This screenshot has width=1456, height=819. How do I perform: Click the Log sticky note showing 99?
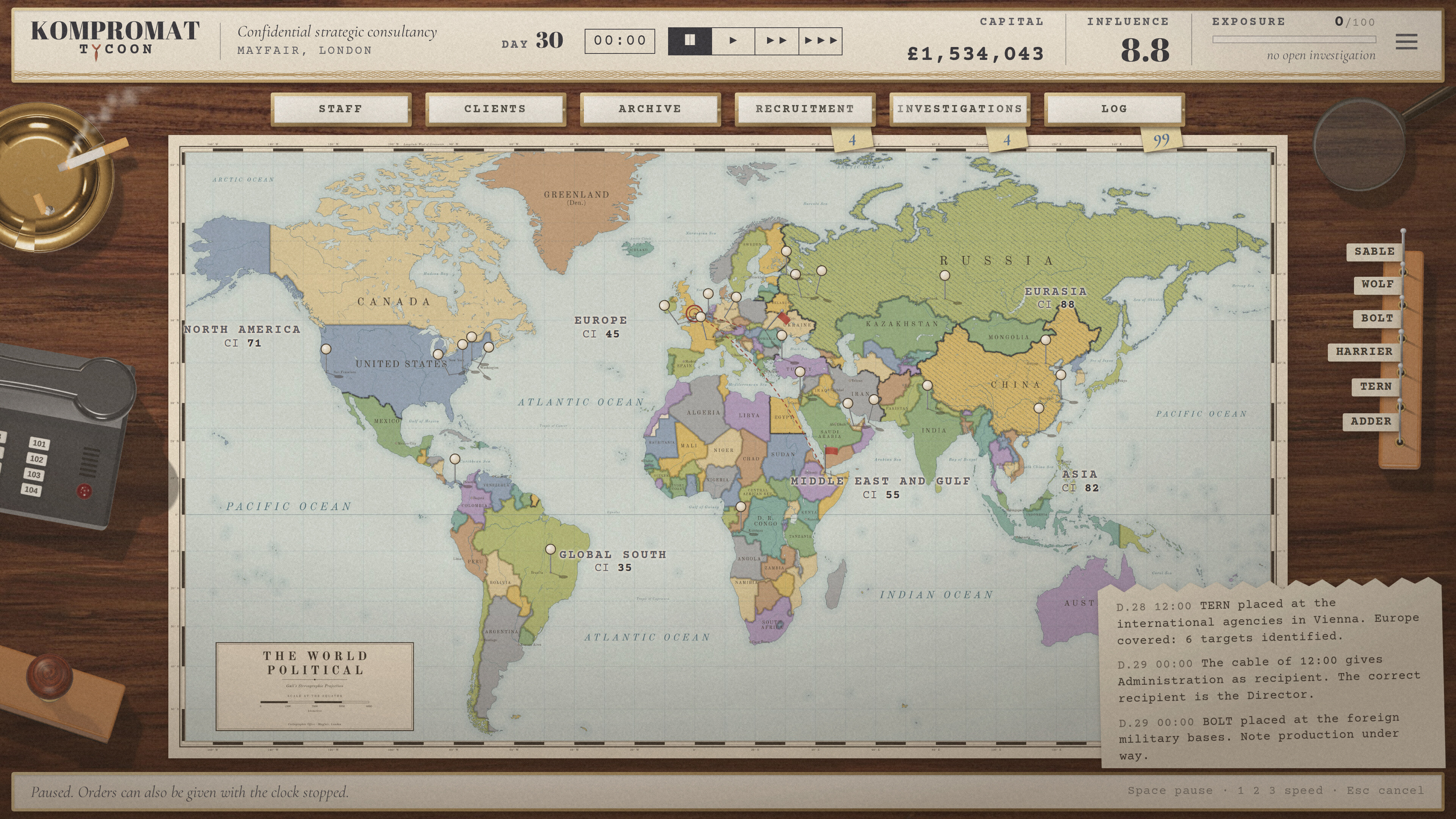(1161, 140)
